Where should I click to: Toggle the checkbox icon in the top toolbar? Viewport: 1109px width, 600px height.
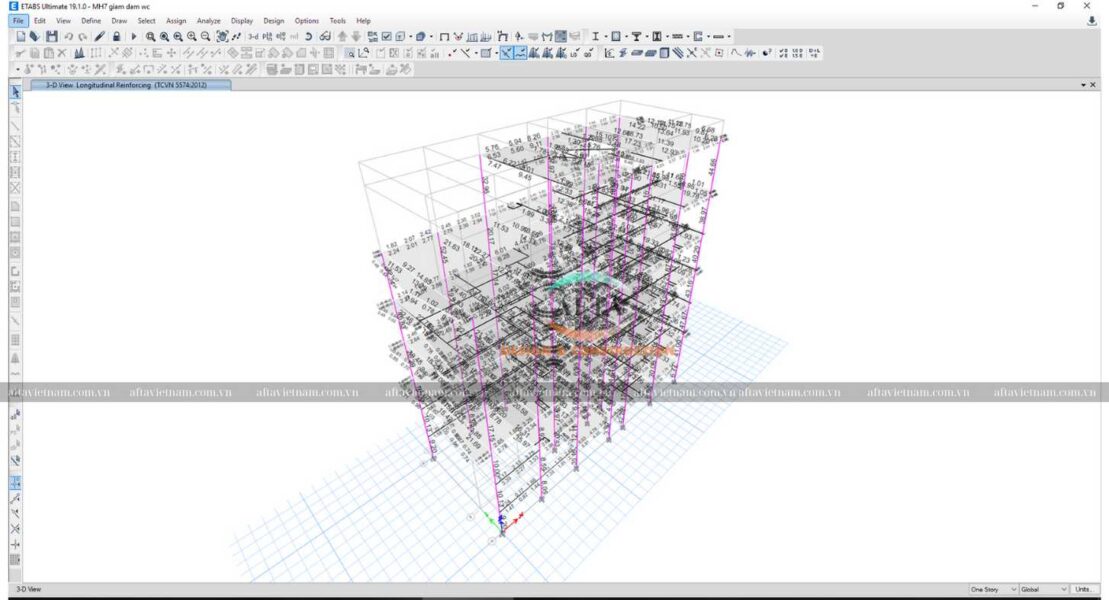pyautogui.click(x=386, y=37)
